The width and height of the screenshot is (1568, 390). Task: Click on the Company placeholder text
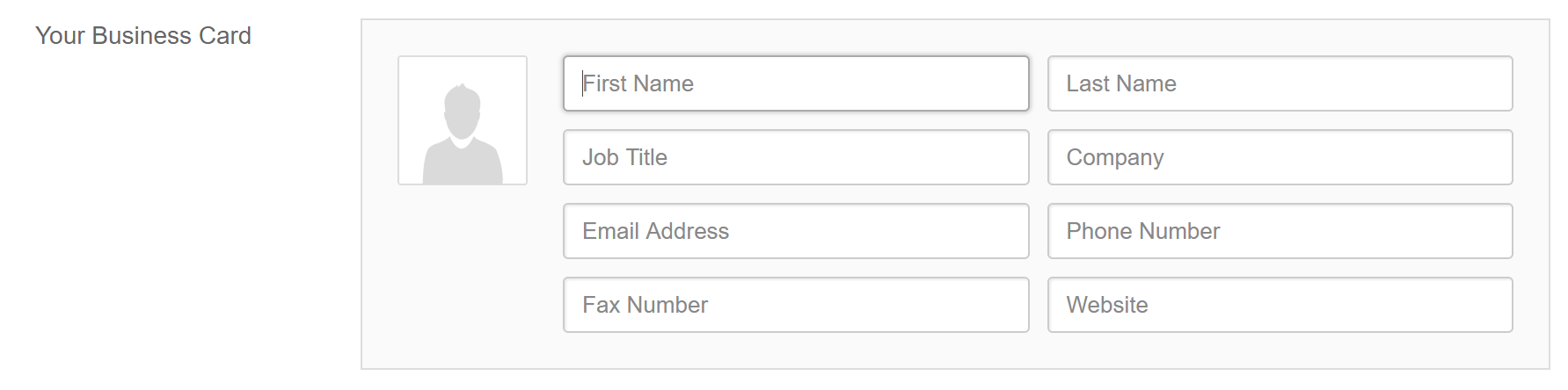(x=1115, y=158)
